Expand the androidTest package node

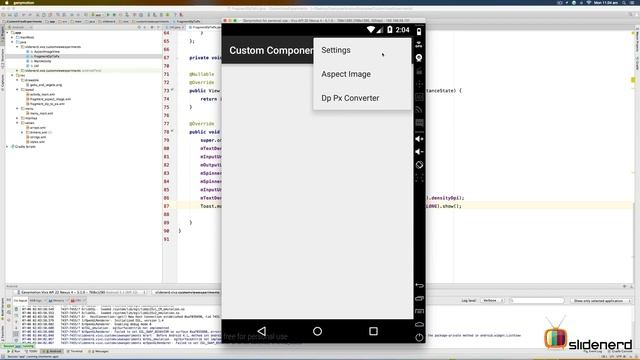point(17,71)
